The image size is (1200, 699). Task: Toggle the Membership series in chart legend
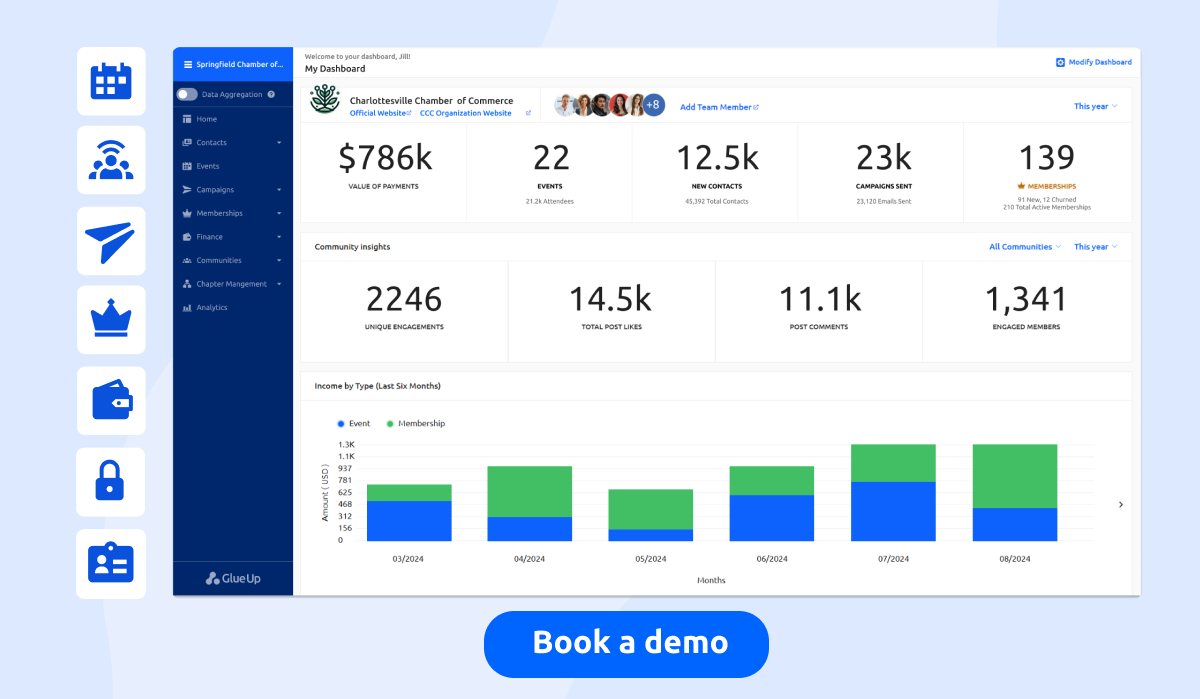coord(415,424)
